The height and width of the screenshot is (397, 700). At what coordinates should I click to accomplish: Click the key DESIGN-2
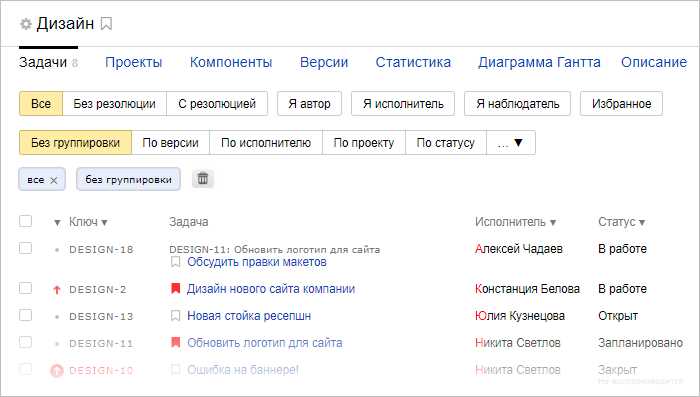pos(98,290)
